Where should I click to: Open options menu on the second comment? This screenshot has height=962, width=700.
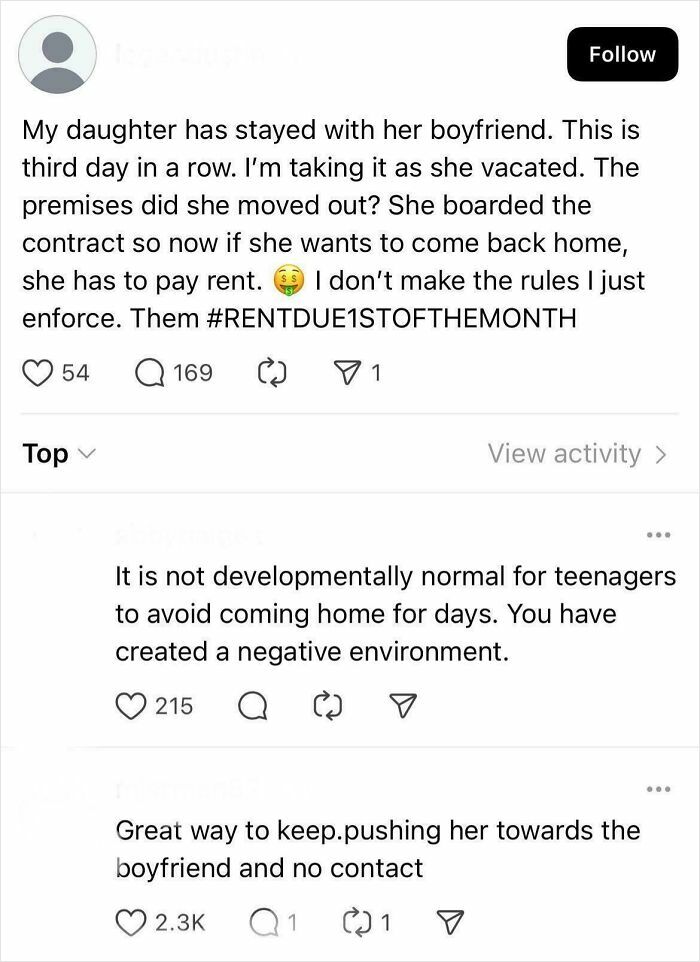pos(658,789)
